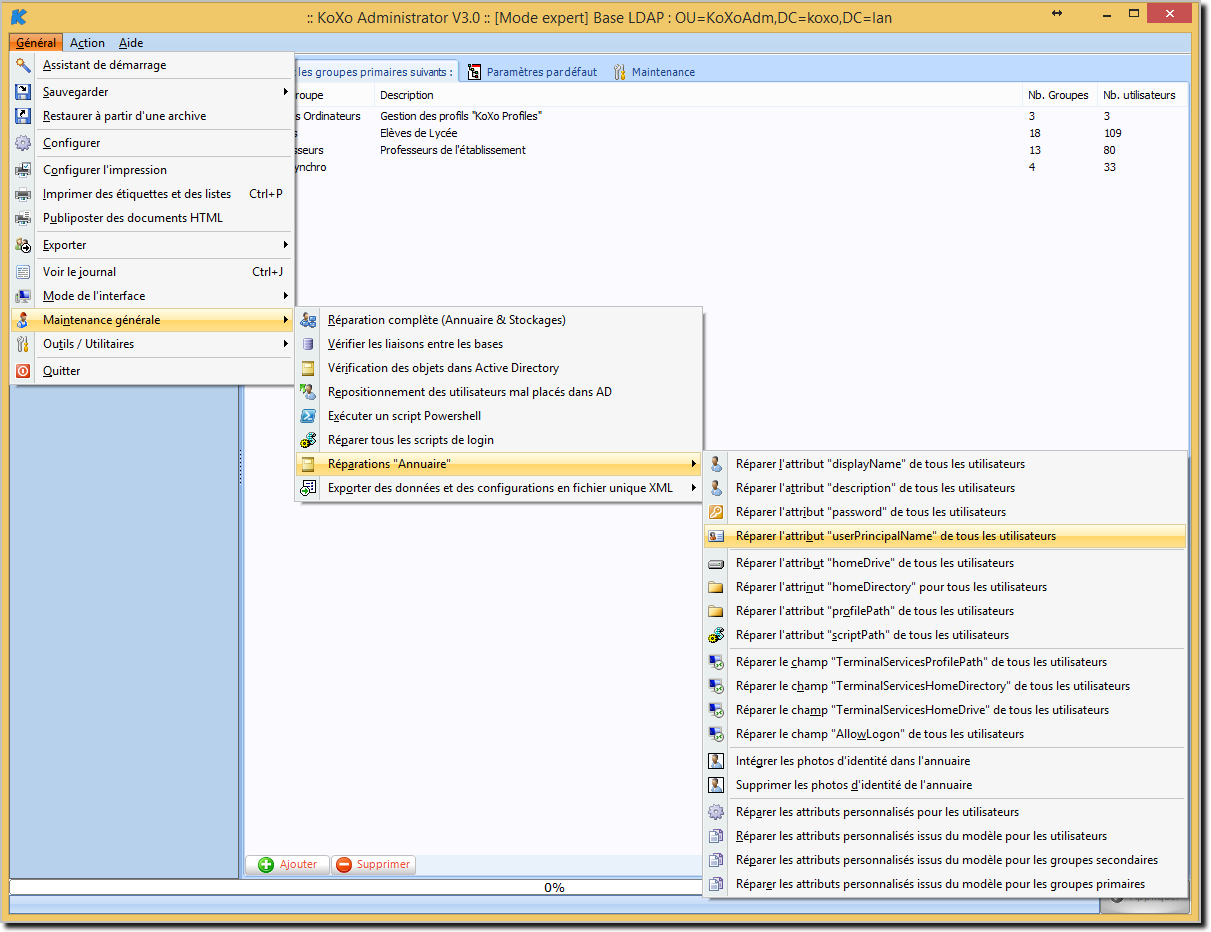Click the export icon beside Exporter
This screenshot has height=932, width=1211.
coord(23,245)
